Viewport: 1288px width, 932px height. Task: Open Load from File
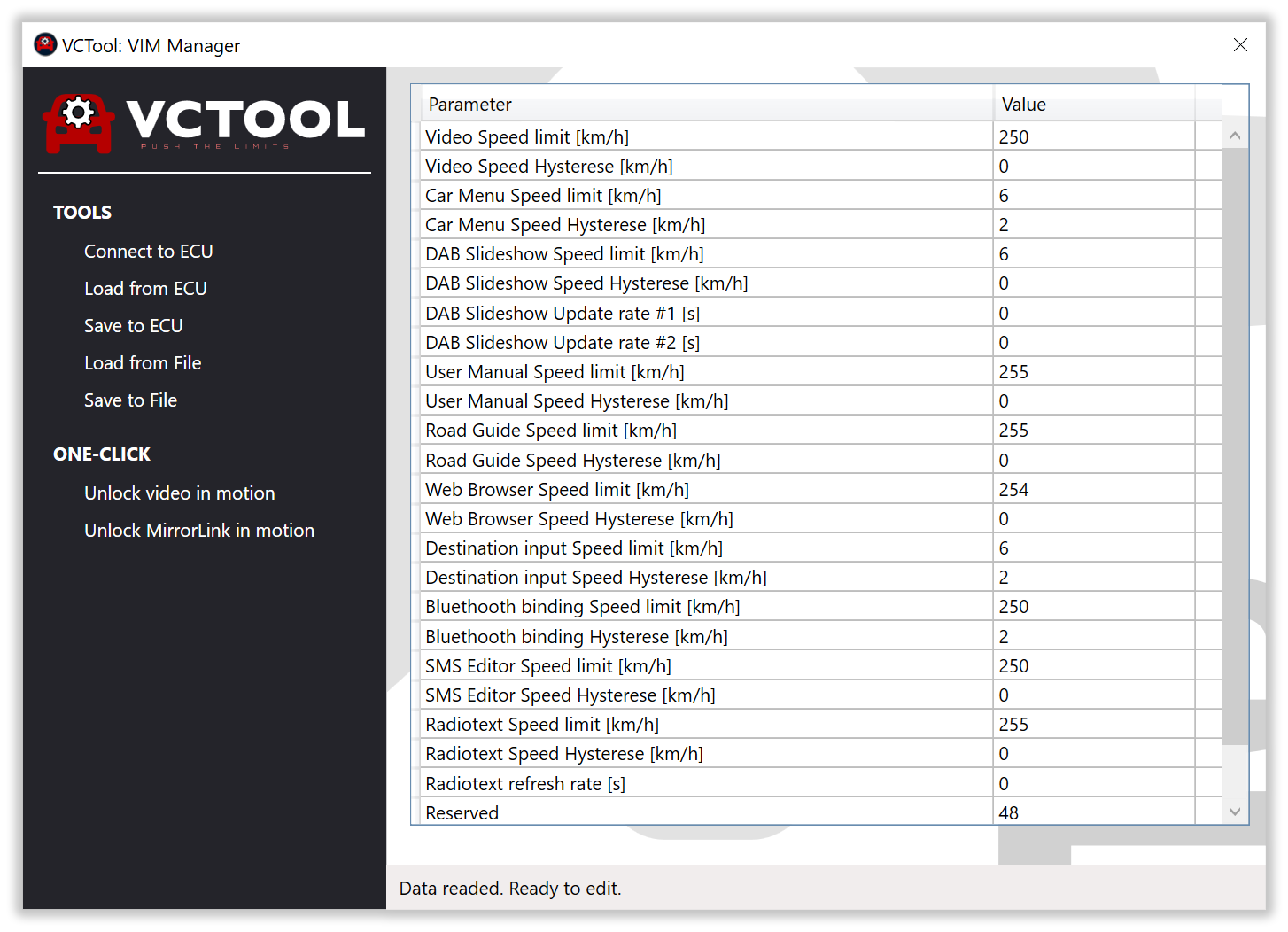pos(143,363)
